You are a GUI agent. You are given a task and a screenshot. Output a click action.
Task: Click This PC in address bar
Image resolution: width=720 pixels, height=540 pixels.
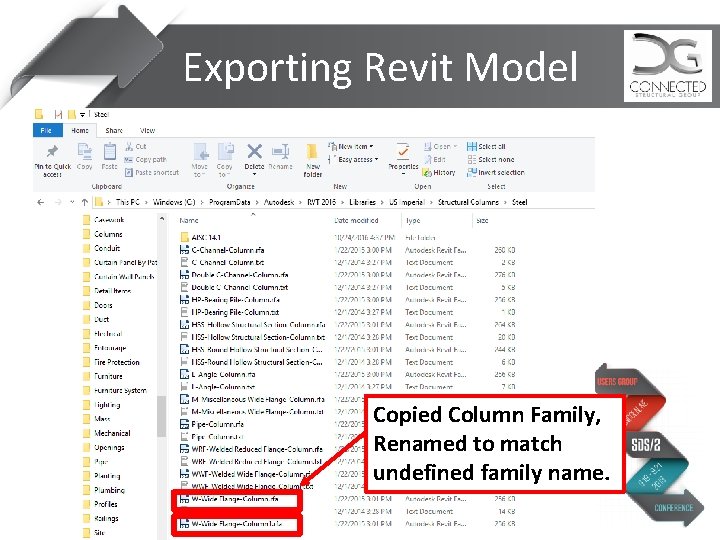128,202
